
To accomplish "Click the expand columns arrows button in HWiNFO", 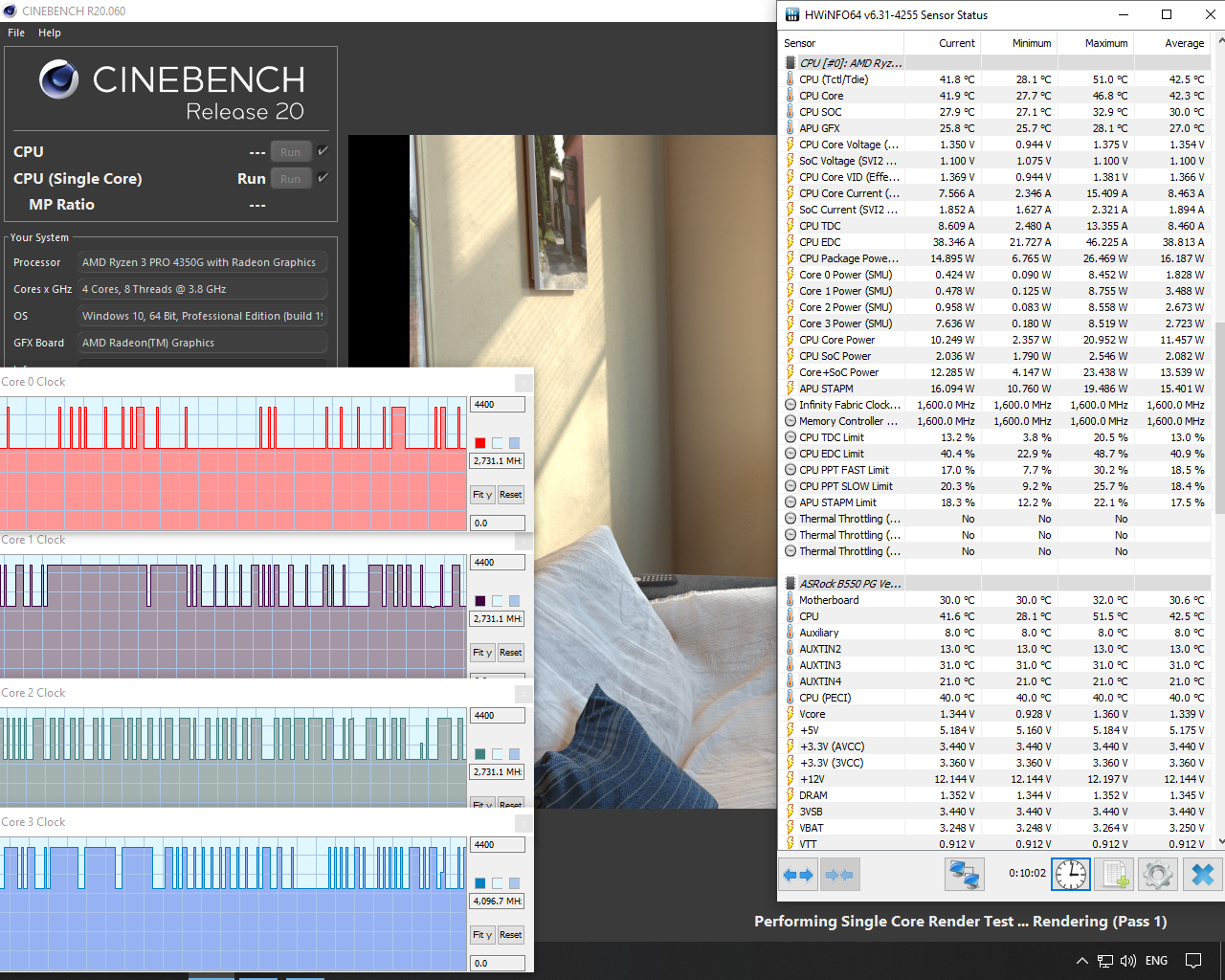I will pyautogui.click(x=798, y=875).
